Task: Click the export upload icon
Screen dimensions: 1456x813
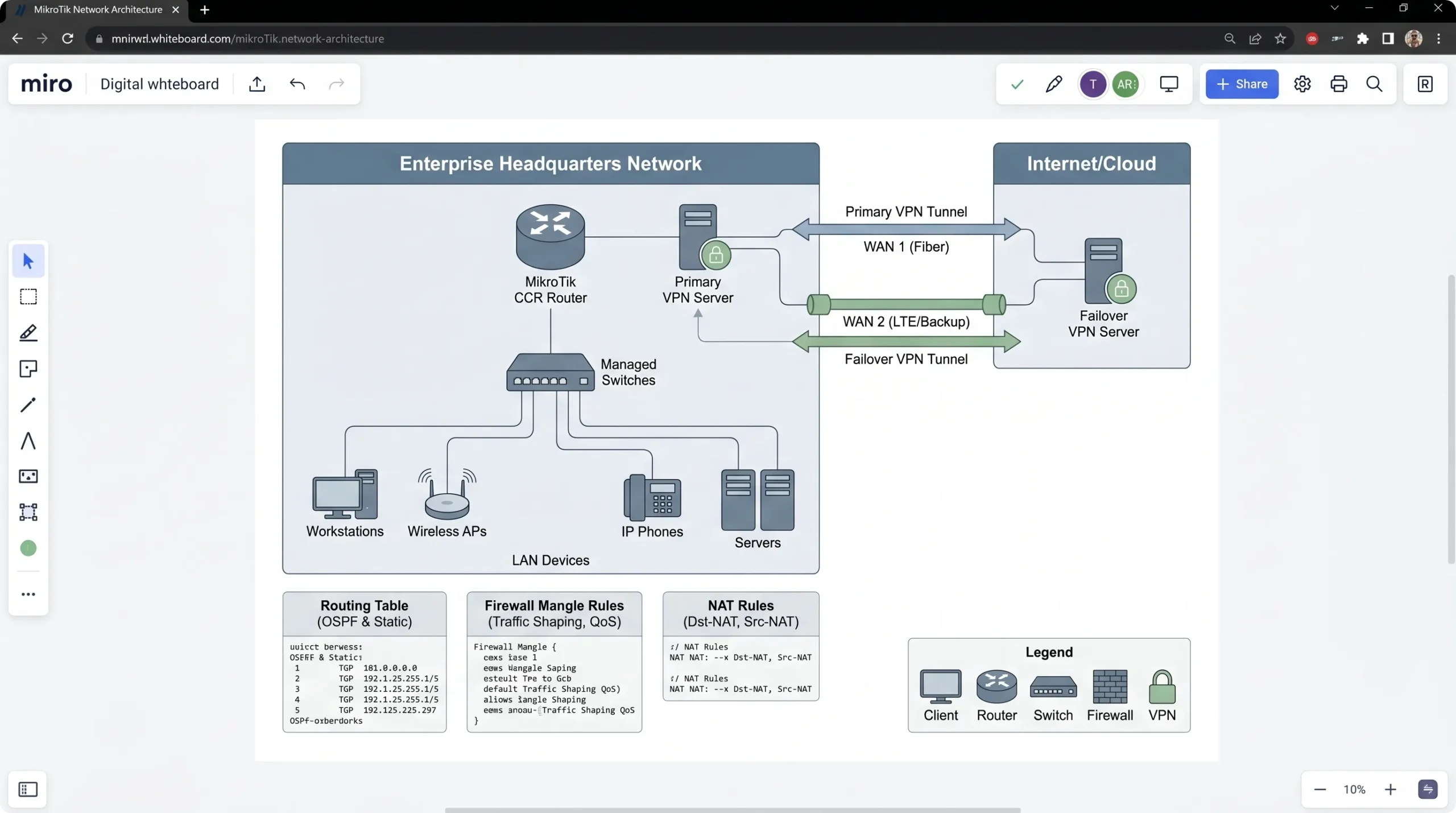Action: tap(257, 84)
